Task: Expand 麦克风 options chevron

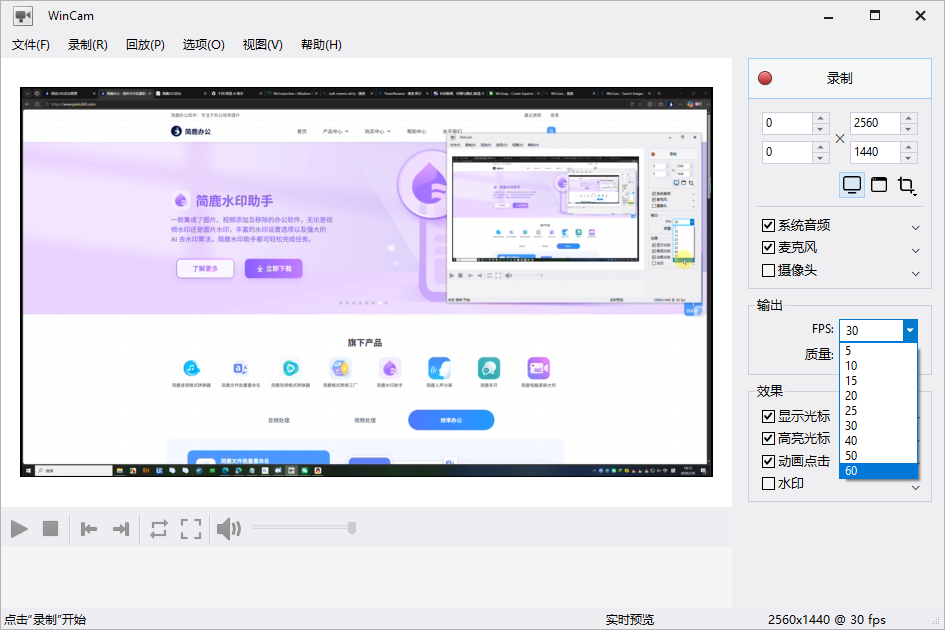Action: [915, 251]
